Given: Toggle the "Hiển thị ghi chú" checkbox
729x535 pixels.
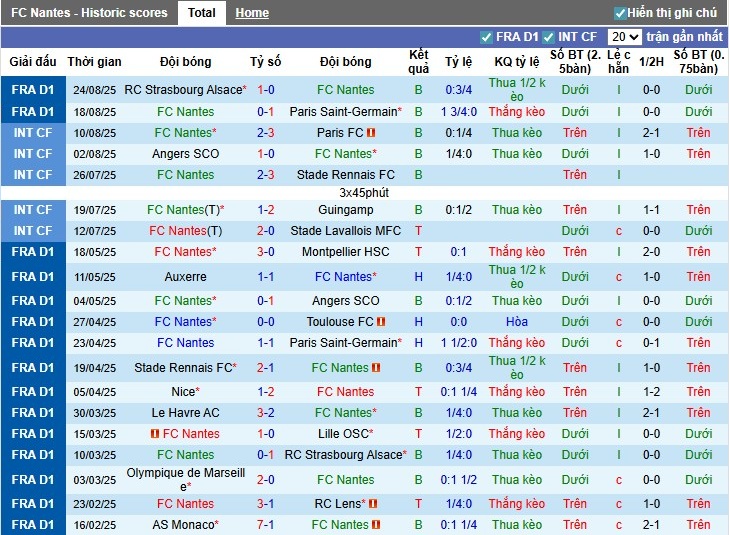Looking at the screenshot, I should (x=620, y=13).
